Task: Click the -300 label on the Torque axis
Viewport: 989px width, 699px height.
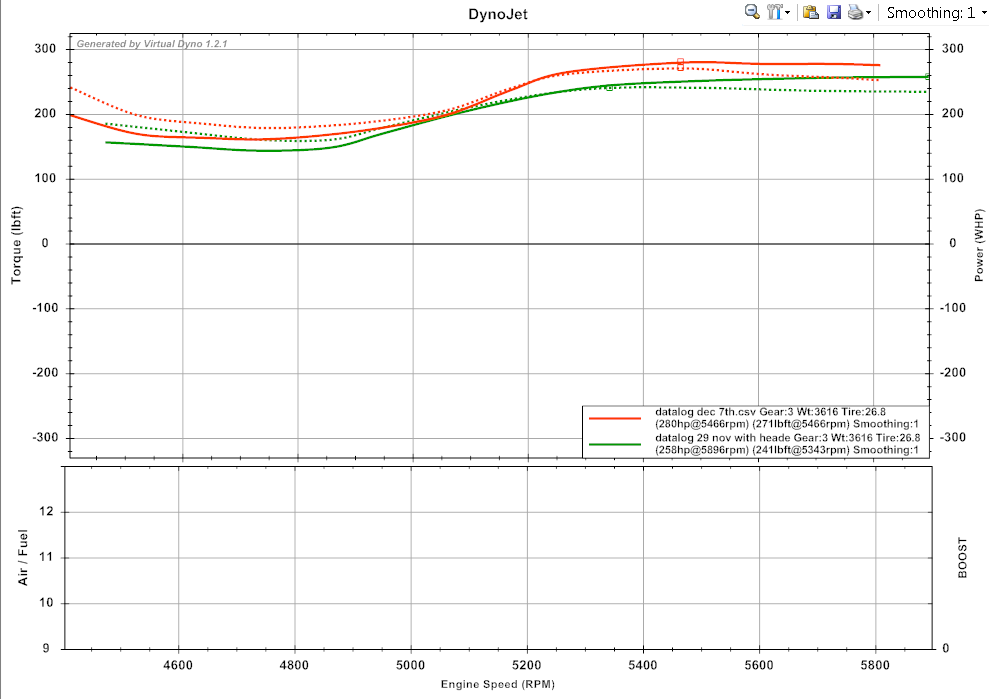Action: (44, 437)
